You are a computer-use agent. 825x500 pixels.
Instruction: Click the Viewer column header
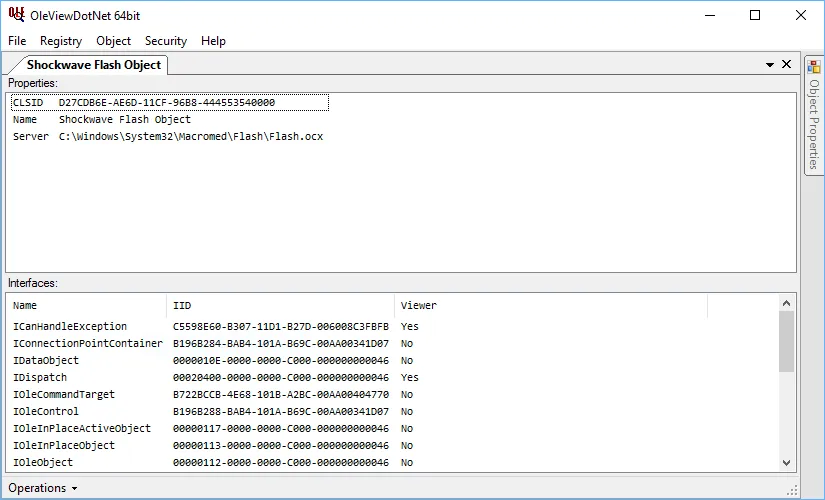tap(551, 305)
